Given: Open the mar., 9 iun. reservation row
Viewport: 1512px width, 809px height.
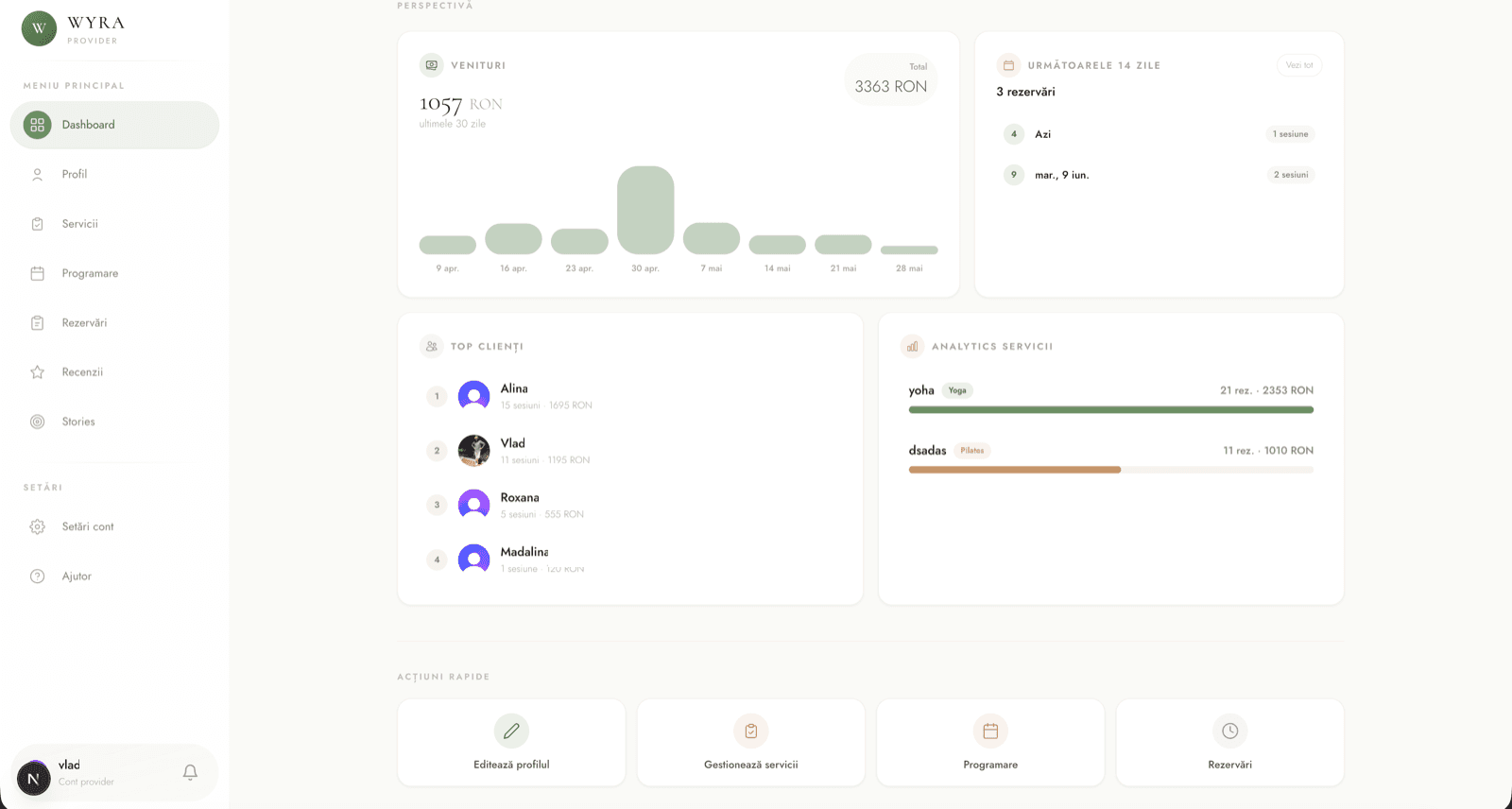Looking at the screenshot, I should 1160,175.
